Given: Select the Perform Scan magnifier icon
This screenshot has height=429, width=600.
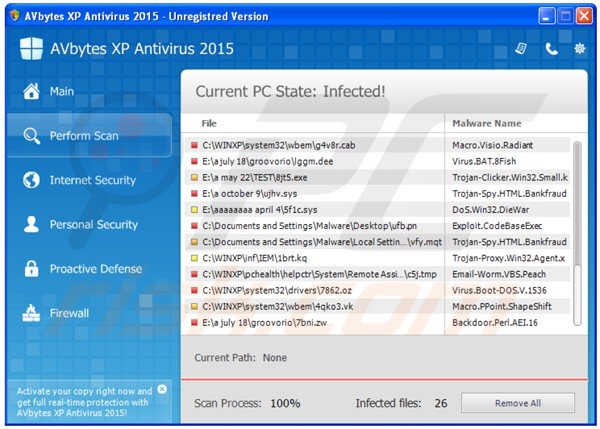Looking at the screenshot, I should coord(31,136).
